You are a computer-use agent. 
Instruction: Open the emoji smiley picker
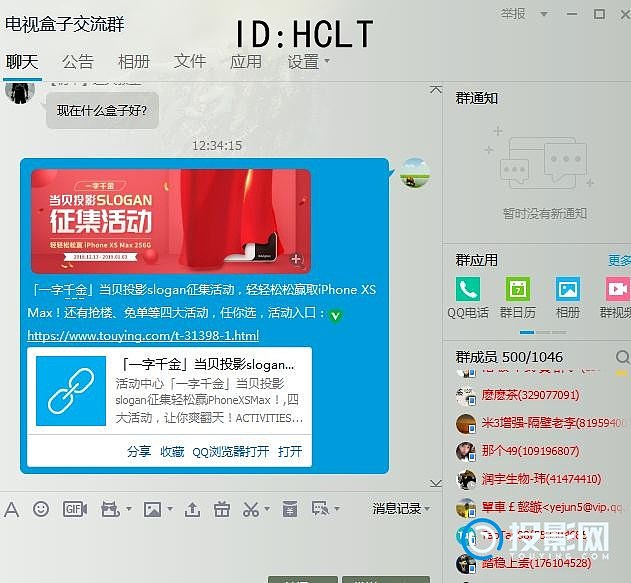[x=41, y=509]
